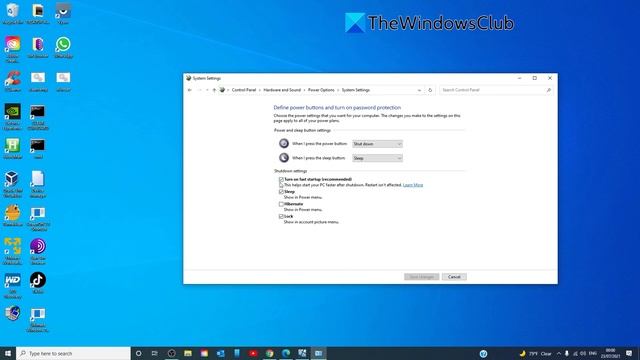Image resolution: width=640 pixels, height=360 pixels.
Task: Launch Microsoft Edge from the taskbar
Action: [x=286, y=353]
